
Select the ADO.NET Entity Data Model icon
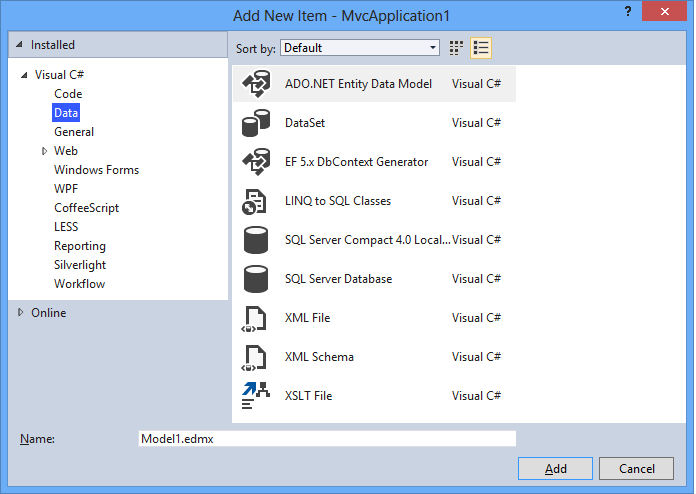point(256,84)
